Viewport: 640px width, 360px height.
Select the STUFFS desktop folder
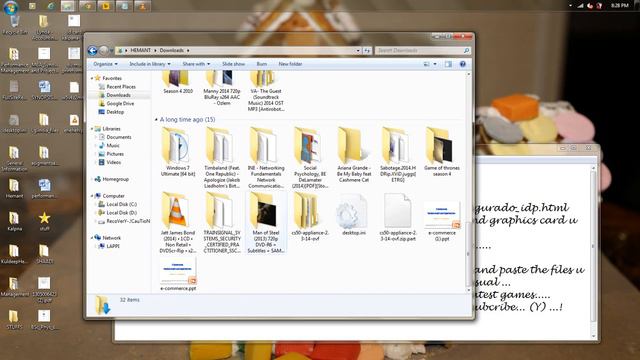(14, 319)
